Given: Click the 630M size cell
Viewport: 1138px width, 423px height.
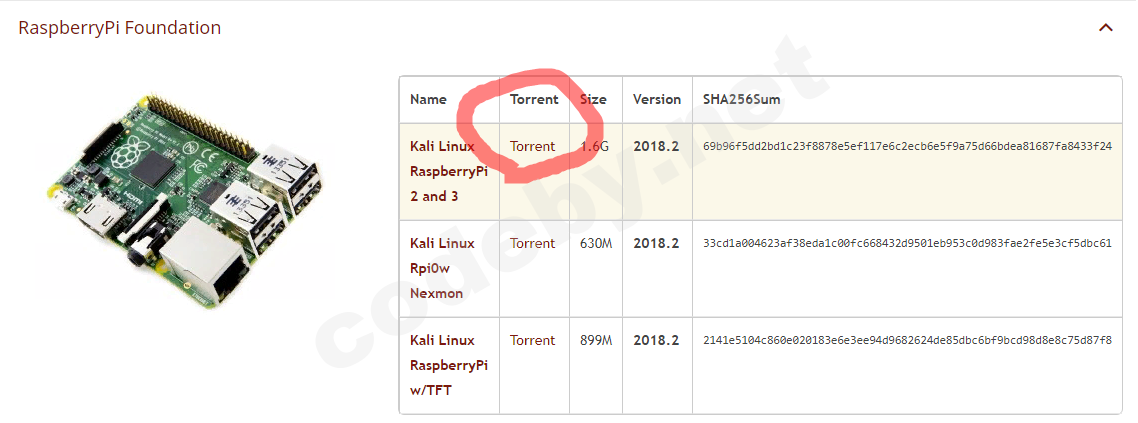Looking at the screenshot, I should (596, 243).
